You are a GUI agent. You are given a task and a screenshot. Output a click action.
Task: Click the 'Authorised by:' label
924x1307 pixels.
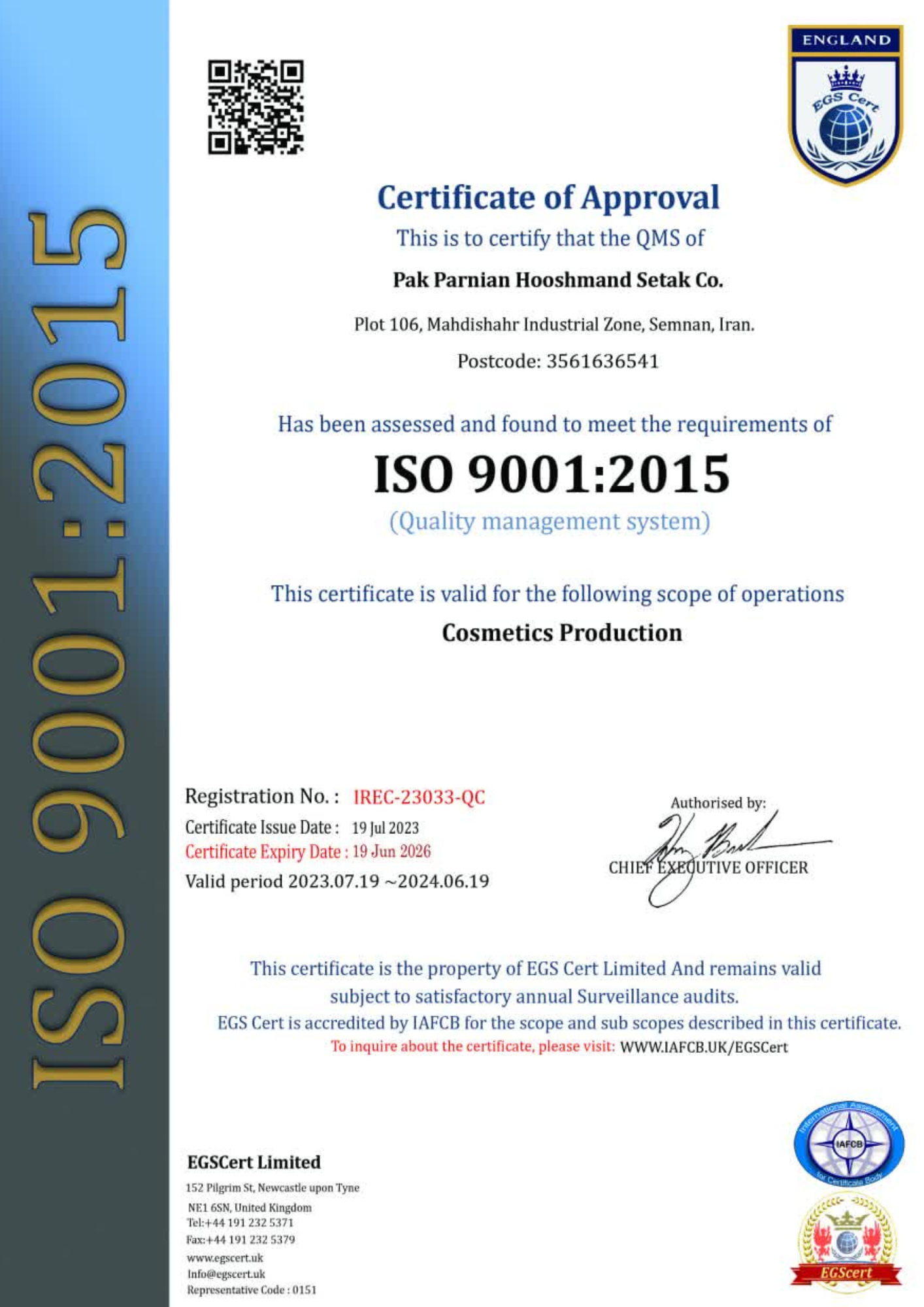718,803
